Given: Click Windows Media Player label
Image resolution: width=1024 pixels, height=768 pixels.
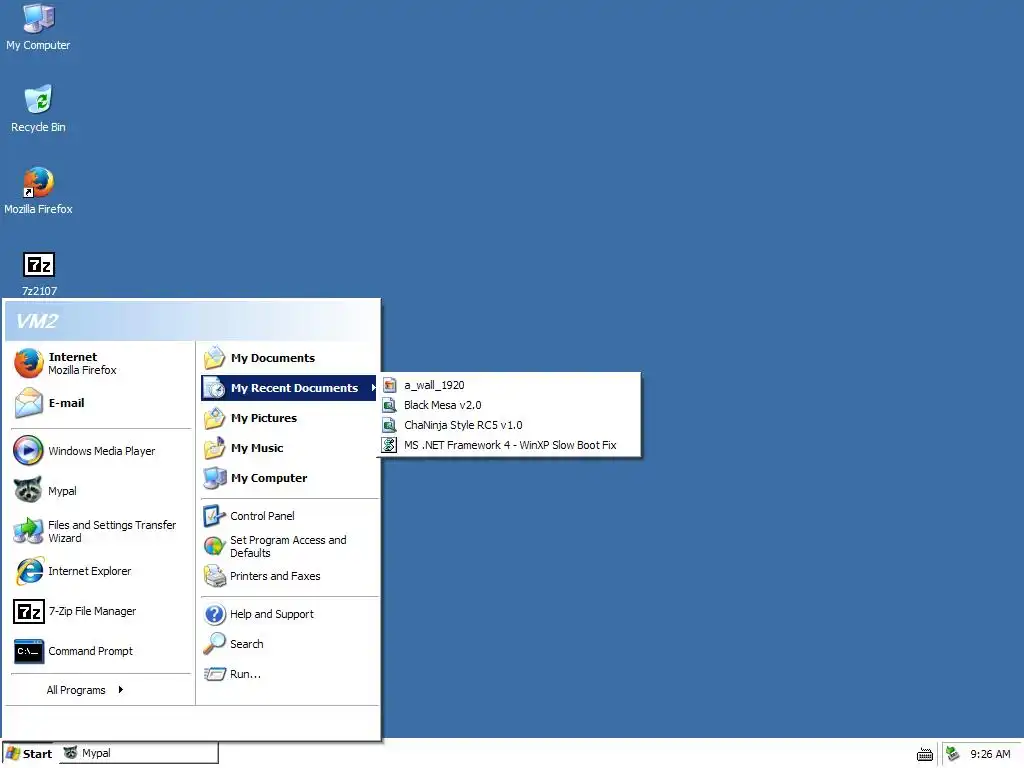Looking at the screenshot, I should [x=102, y=451].
